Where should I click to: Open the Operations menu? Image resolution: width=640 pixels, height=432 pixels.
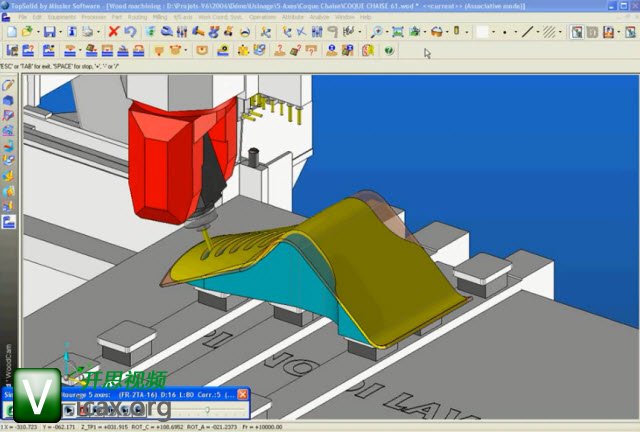click(262, 17)
